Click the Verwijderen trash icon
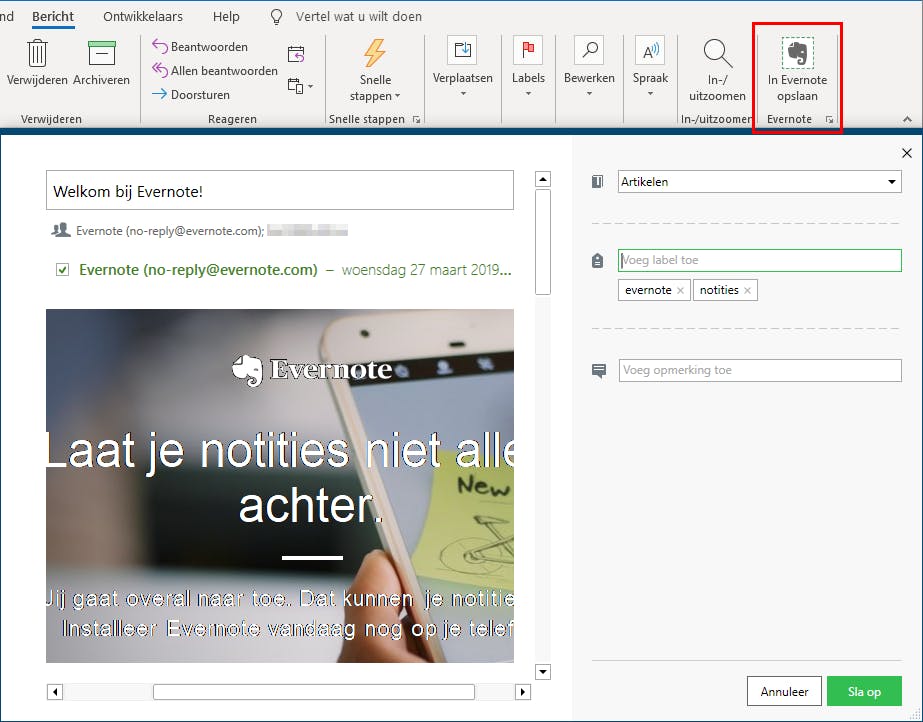Viewport: 923px width, 722px height. (37, 53)
